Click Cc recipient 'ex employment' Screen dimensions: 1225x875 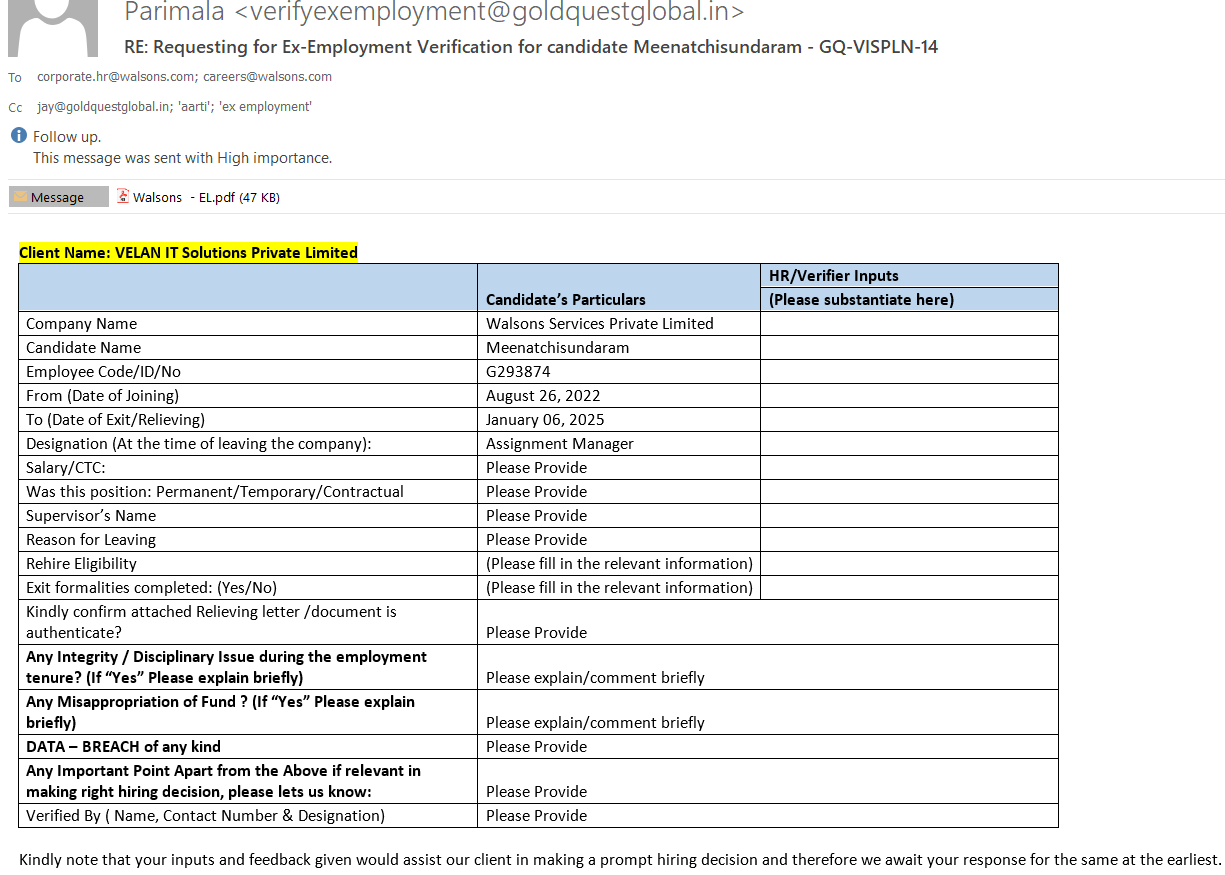click(x=265, y=106)
